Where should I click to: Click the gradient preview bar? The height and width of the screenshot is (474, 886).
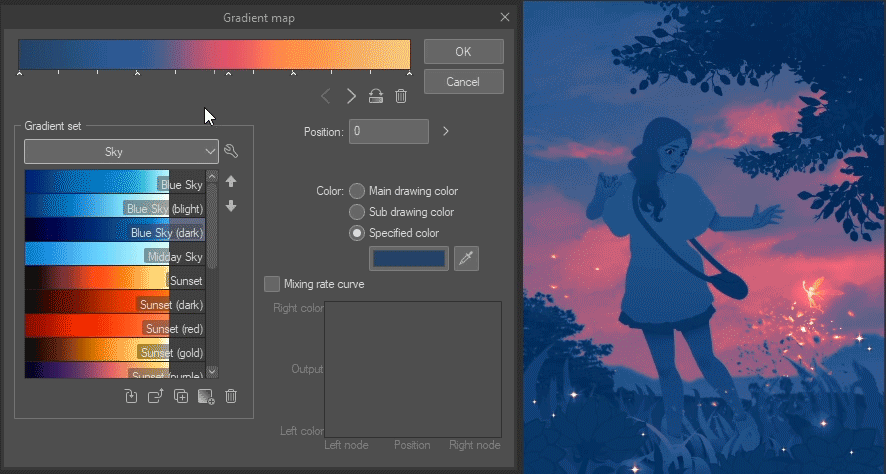pyautogui.click(x=214, y=54)
